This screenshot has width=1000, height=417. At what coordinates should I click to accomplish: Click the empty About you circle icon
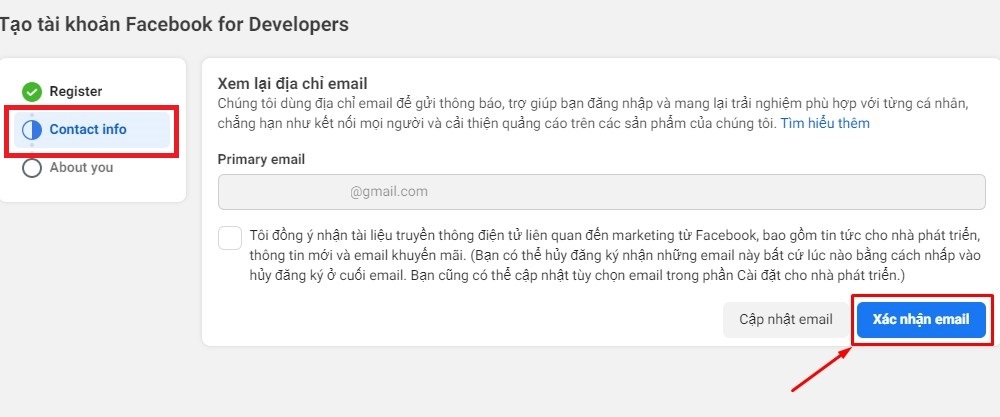click(x=31, y=168)
